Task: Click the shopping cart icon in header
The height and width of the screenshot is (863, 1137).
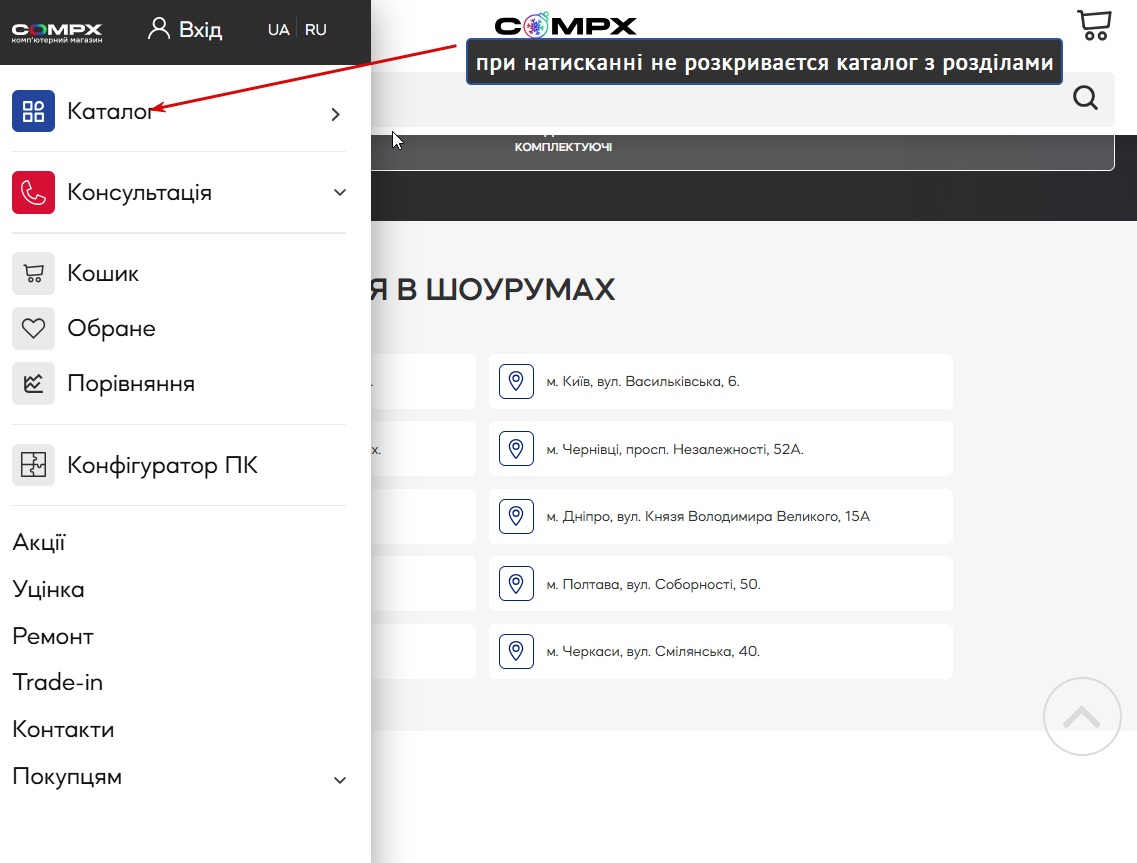Action: (x=1094, y=25)
